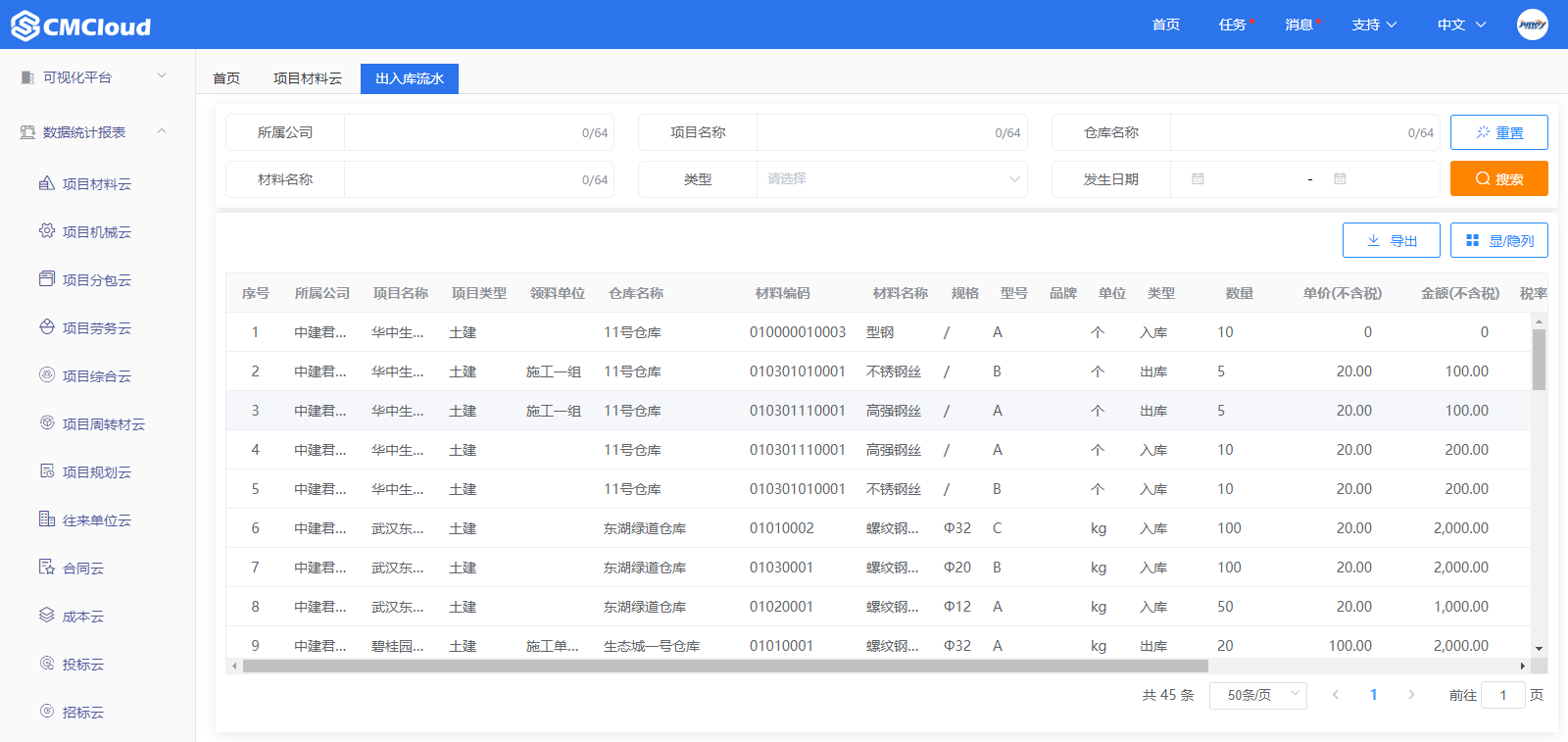Screen dimensions: 1568x742
Task: Click the end date calendar icon
Action: (x=1340, y=179)
